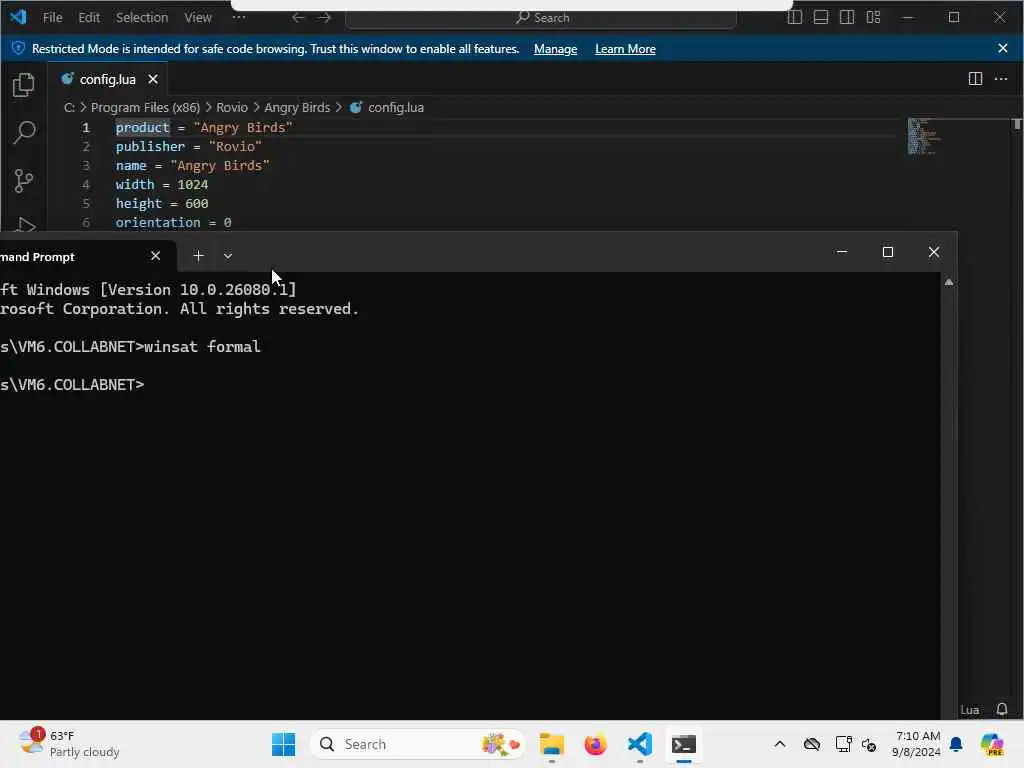Viewport: 1024px width, 768px height.
Task: Click the Learn More link
Action: tap(625, 49)
